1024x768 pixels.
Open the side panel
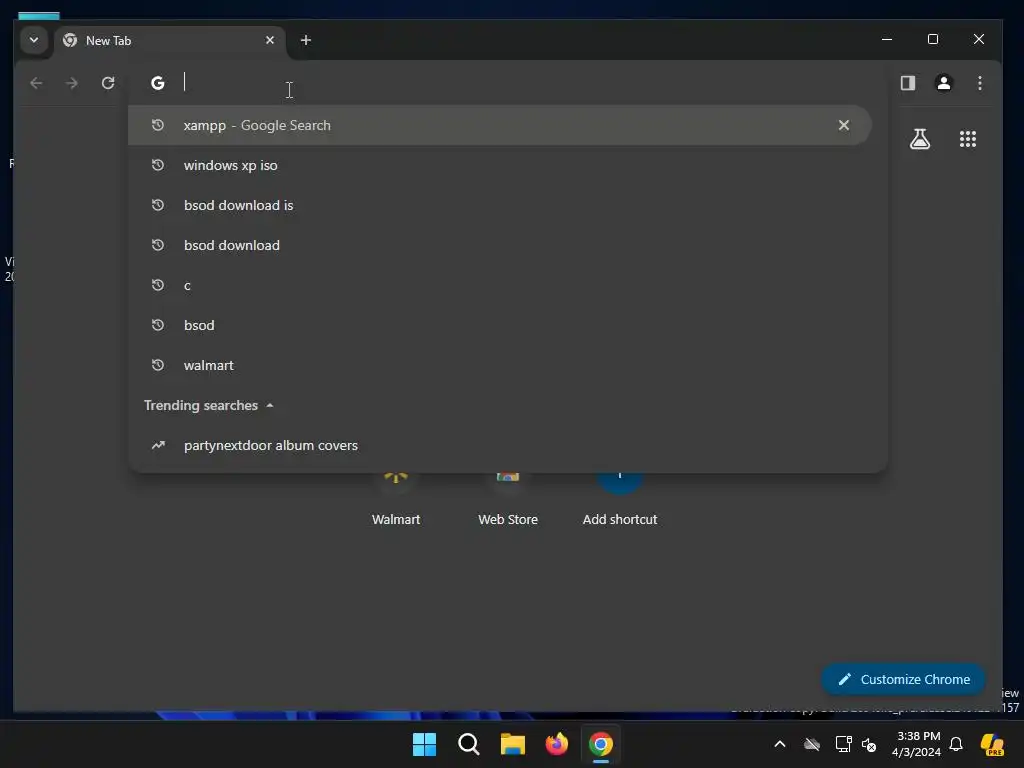point(908,83)
